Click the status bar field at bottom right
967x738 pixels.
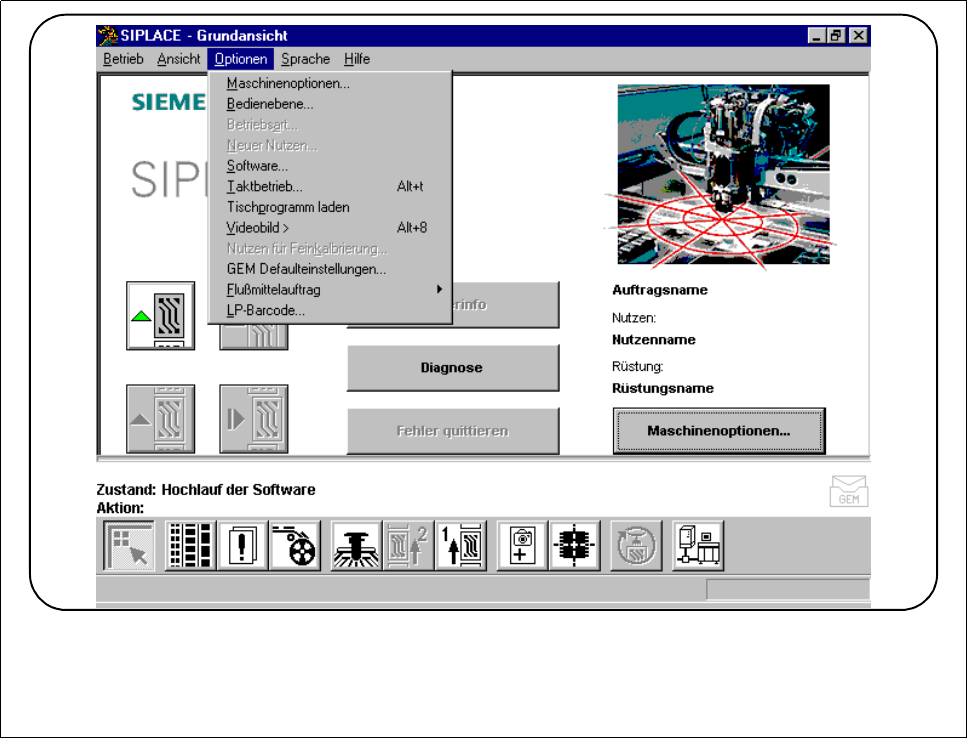788,589
